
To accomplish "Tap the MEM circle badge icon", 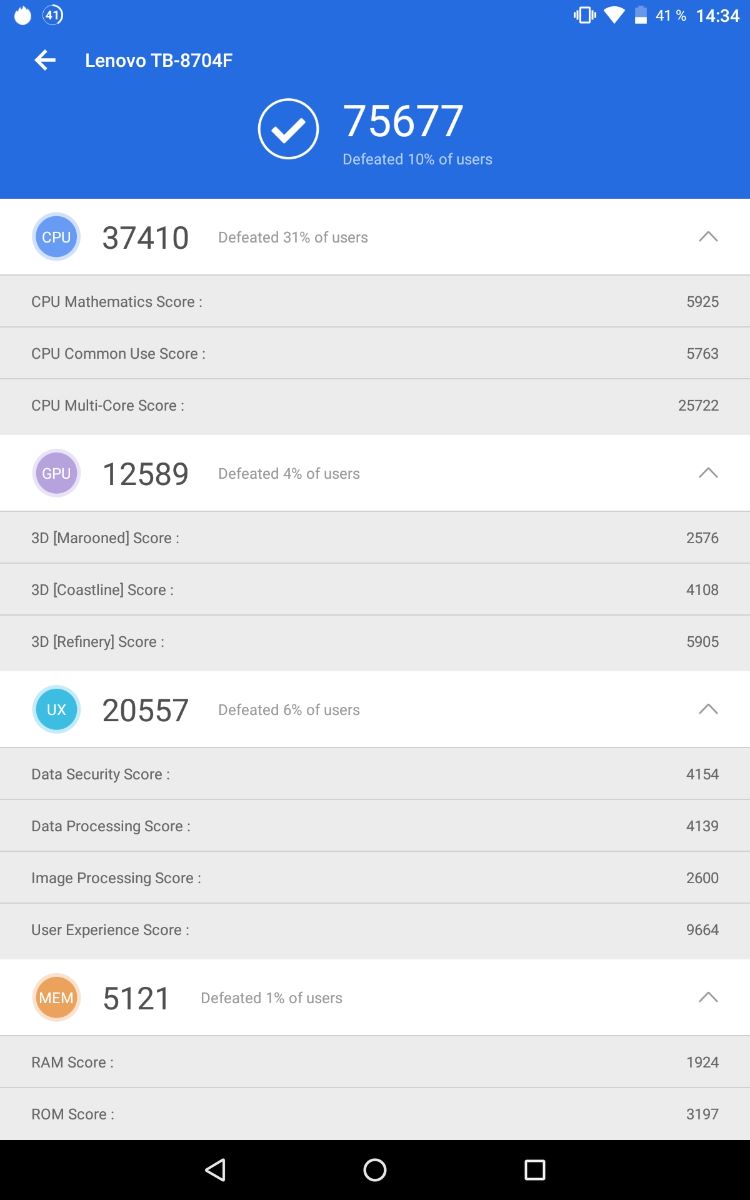I will click(56, 998).
